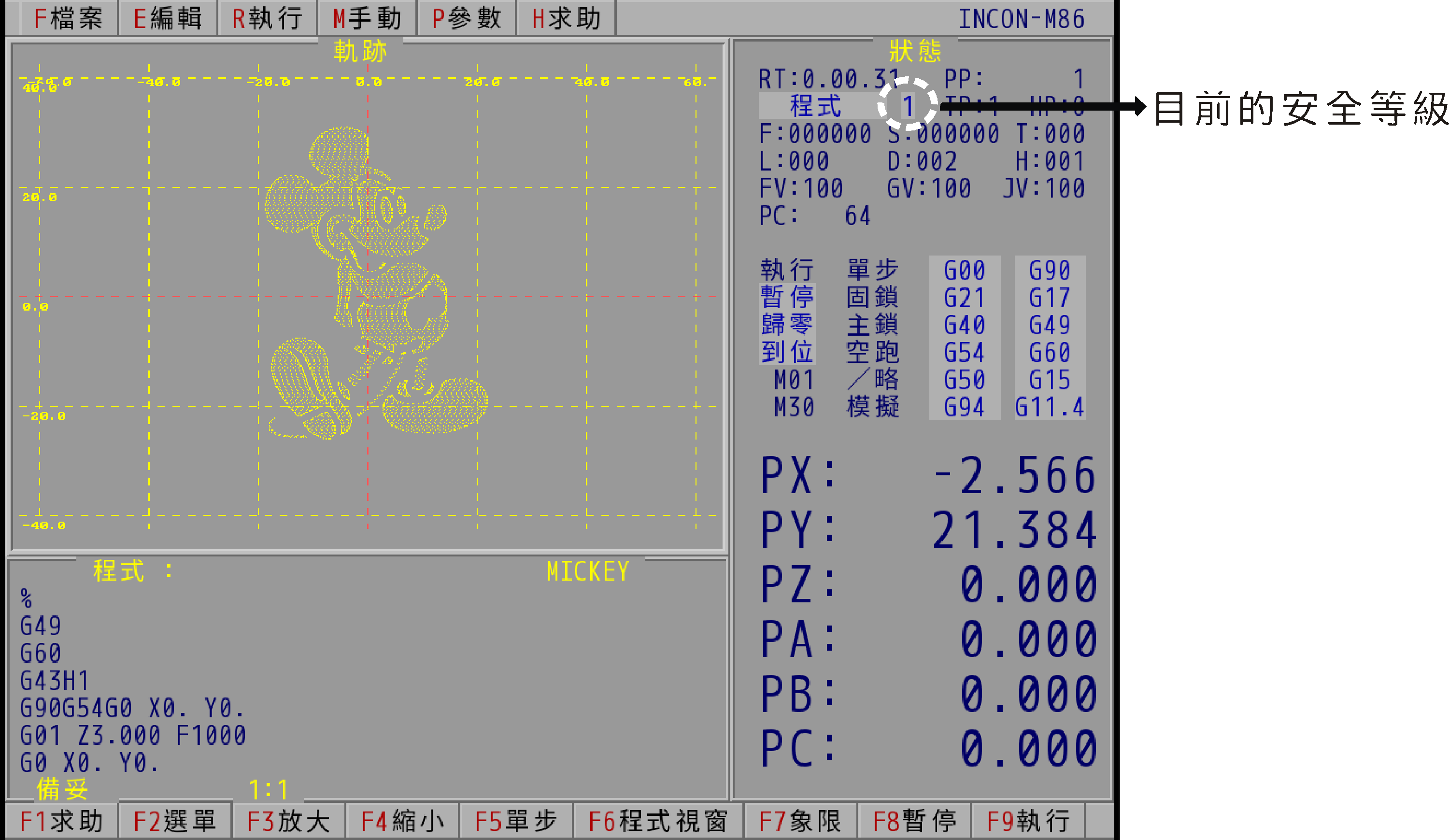The height and width of the screenshot is (840, 1449).
Task: Click the T:000 tool number
Action: [1051, 134]
